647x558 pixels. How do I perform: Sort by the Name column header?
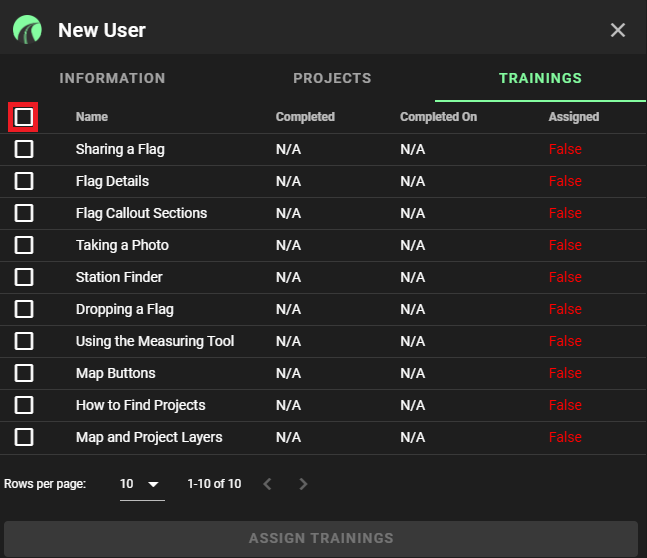point(92,117)
